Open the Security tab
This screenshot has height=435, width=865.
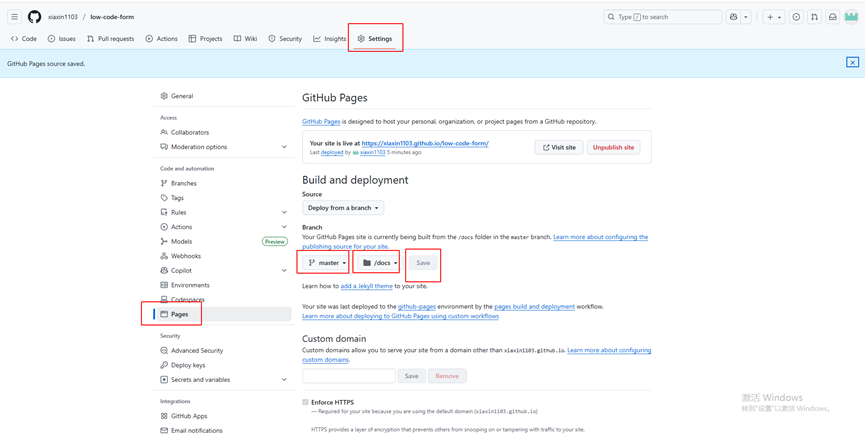tap(285, 39)
